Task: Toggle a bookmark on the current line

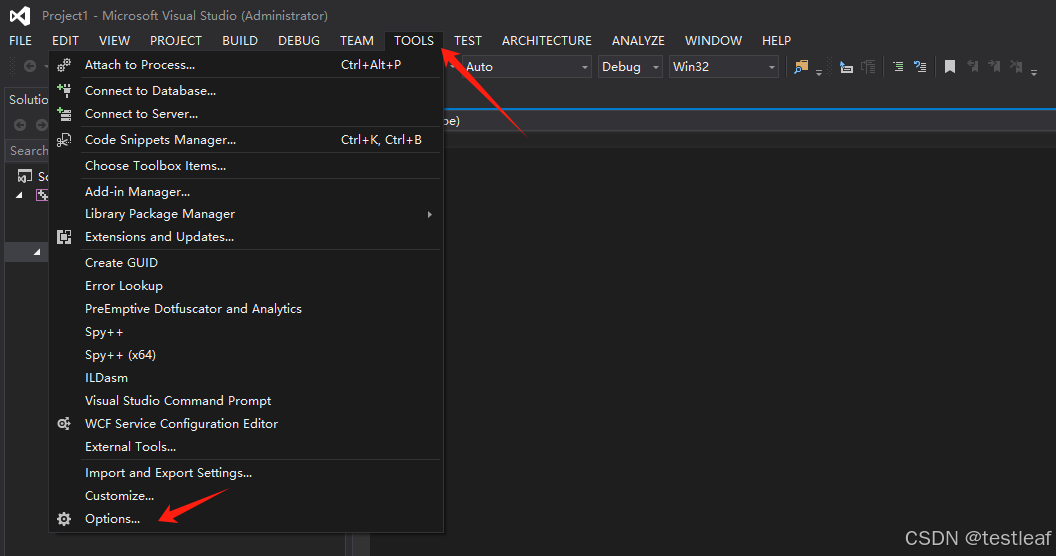Action: 950,67
